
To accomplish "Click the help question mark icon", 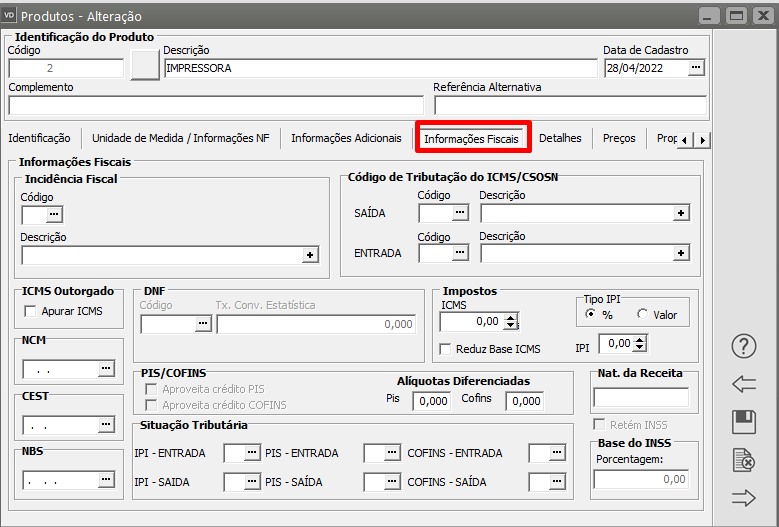I will [744, 346].
